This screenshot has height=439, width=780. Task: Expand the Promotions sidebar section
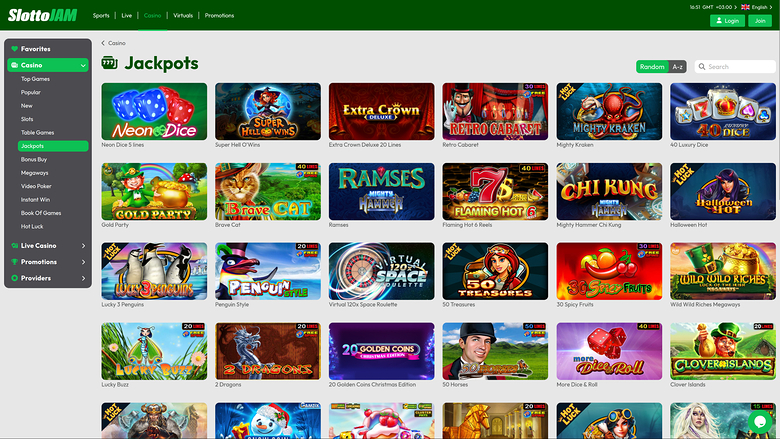pyautogui.click(x=83, y=262)
